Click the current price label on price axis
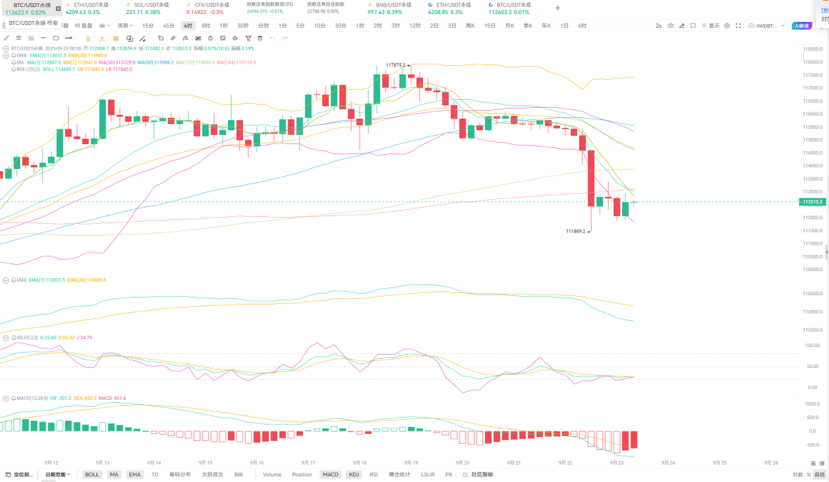829x482 pixels. (x=813, y=202)
